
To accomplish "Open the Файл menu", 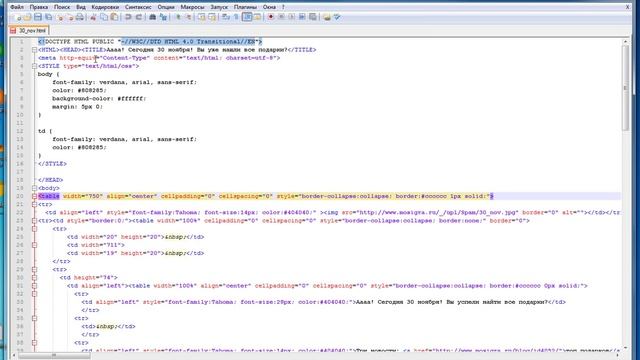I will click(17, 7).
